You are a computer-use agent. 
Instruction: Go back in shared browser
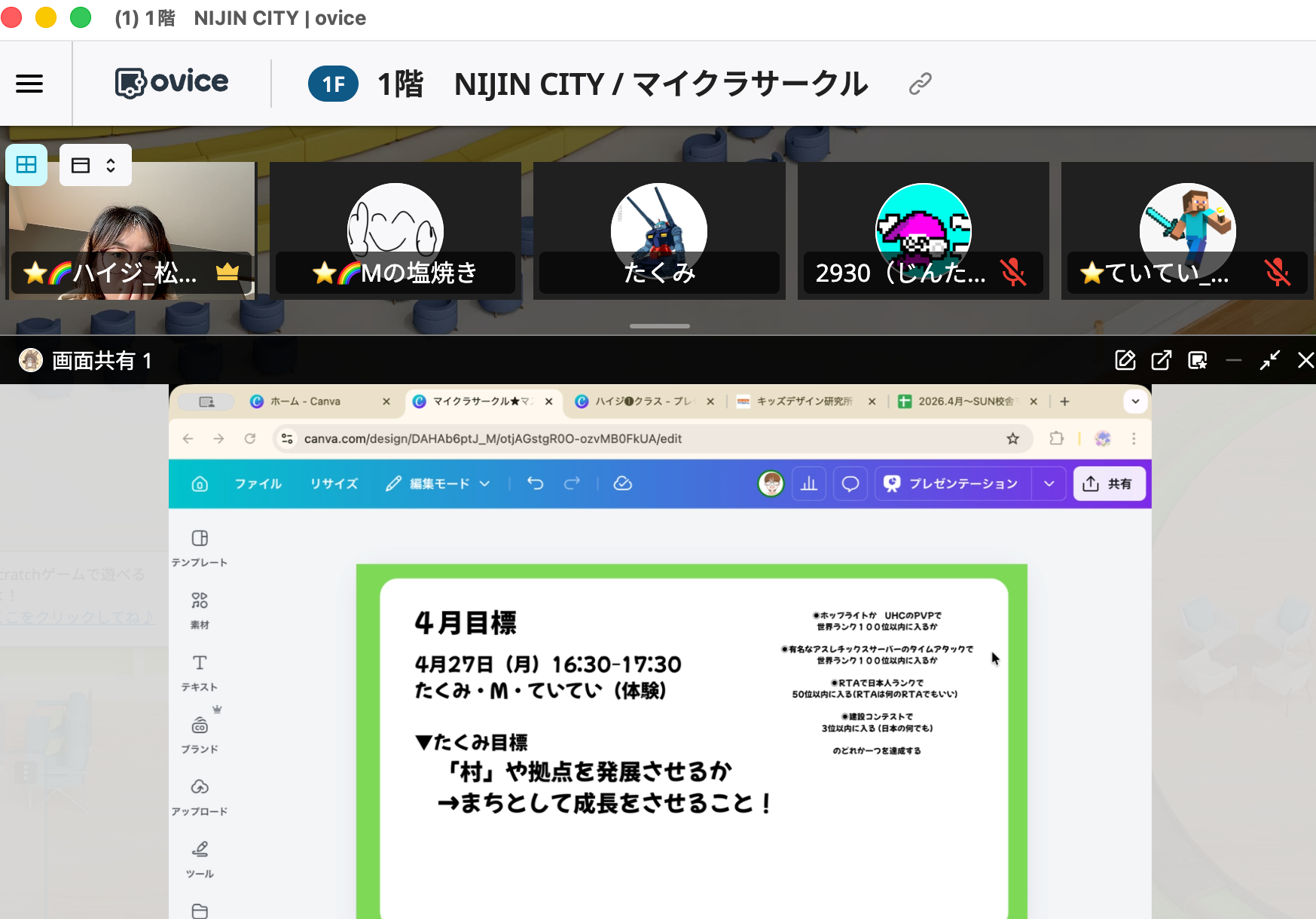188,438
